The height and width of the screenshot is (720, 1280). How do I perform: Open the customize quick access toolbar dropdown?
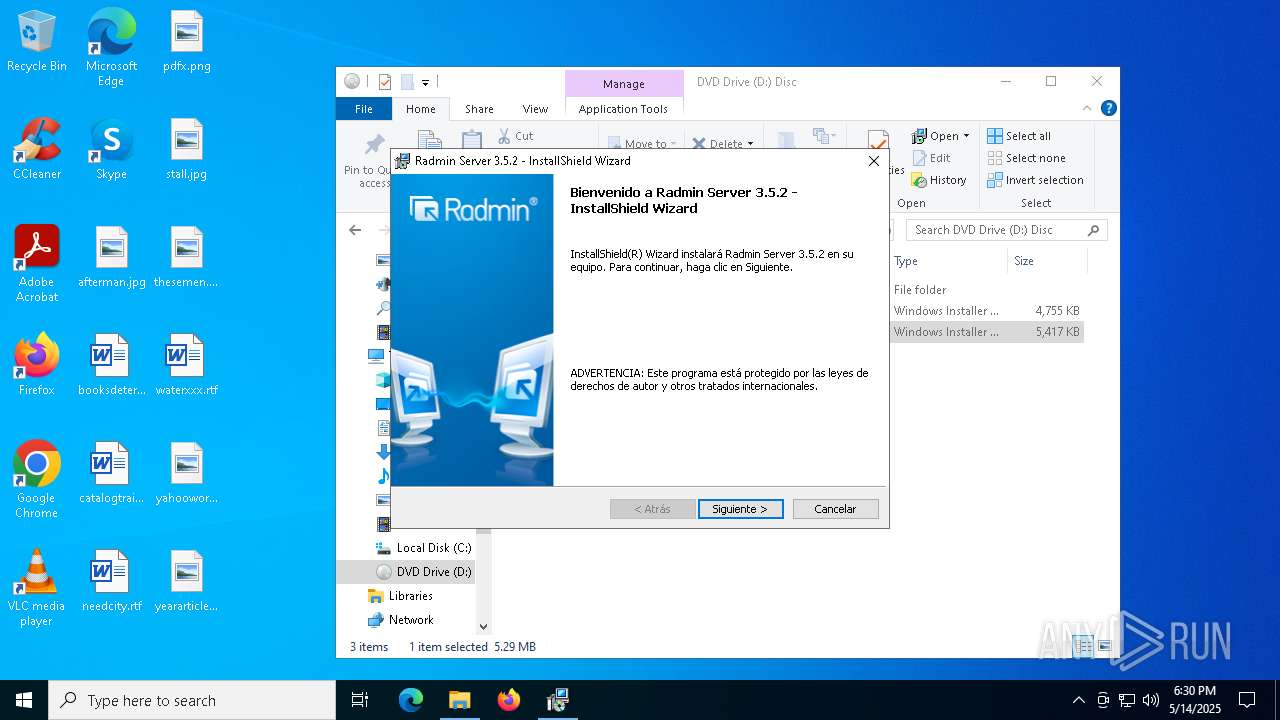click(x=425, y=82)
